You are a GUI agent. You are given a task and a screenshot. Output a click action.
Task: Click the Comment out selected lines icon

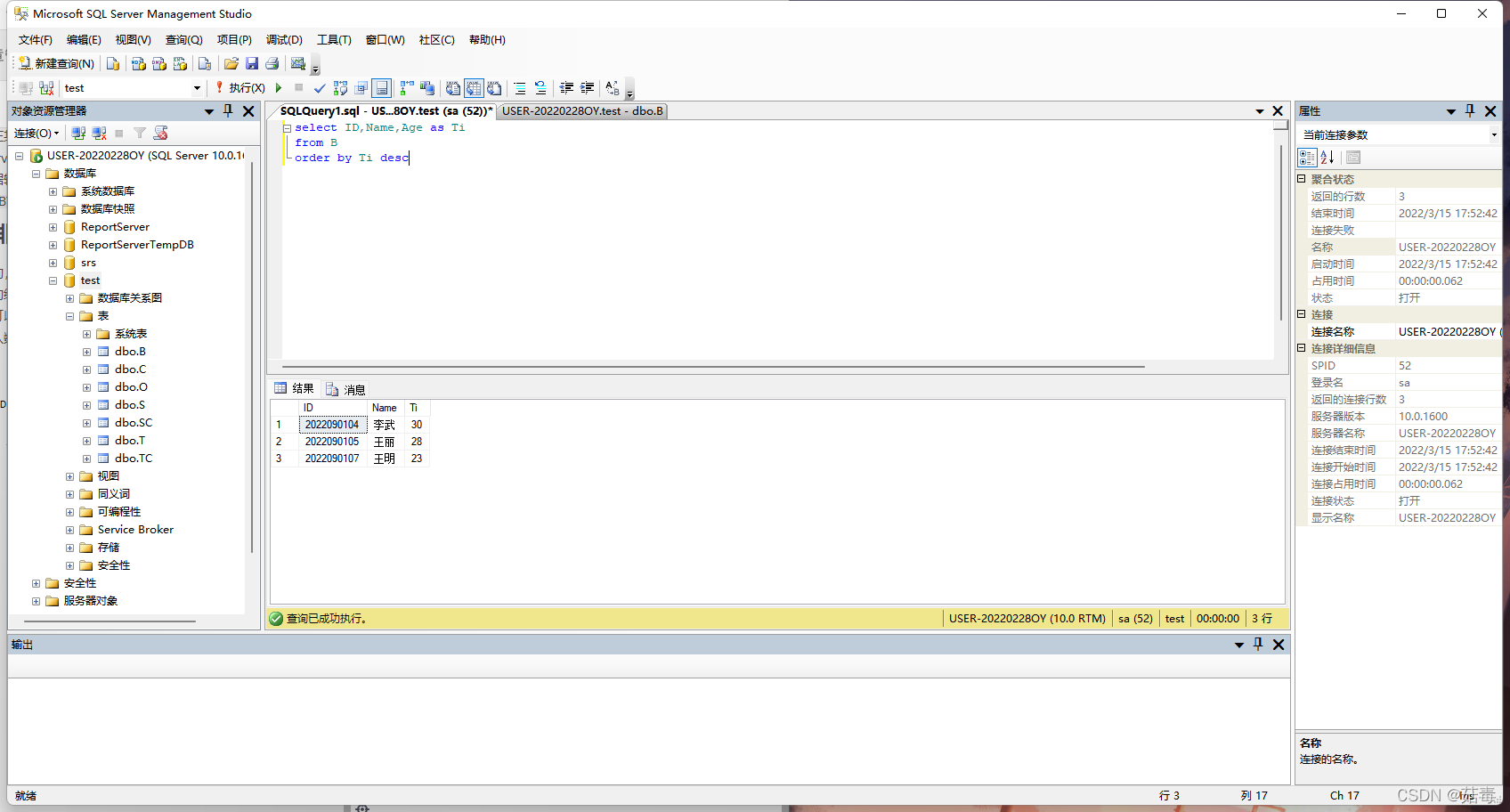520,88
